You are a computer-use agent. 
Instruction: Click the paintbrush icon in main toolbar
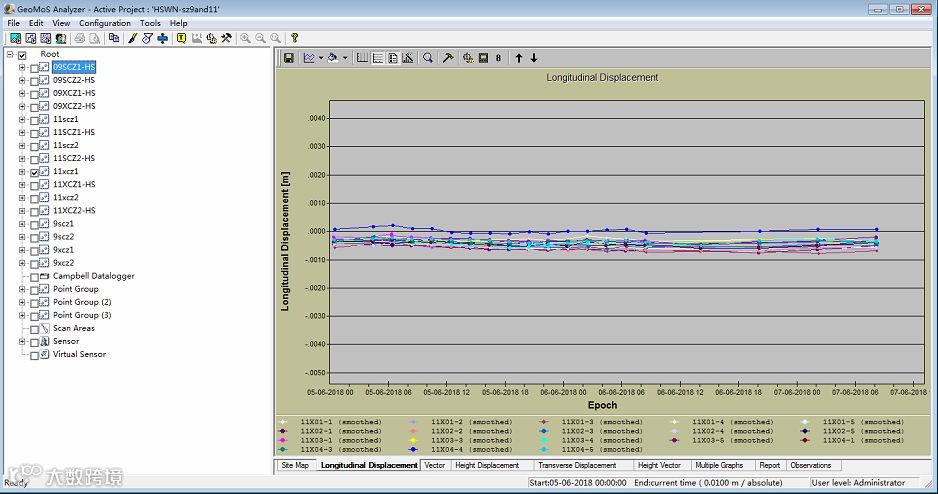pos(131,38)
